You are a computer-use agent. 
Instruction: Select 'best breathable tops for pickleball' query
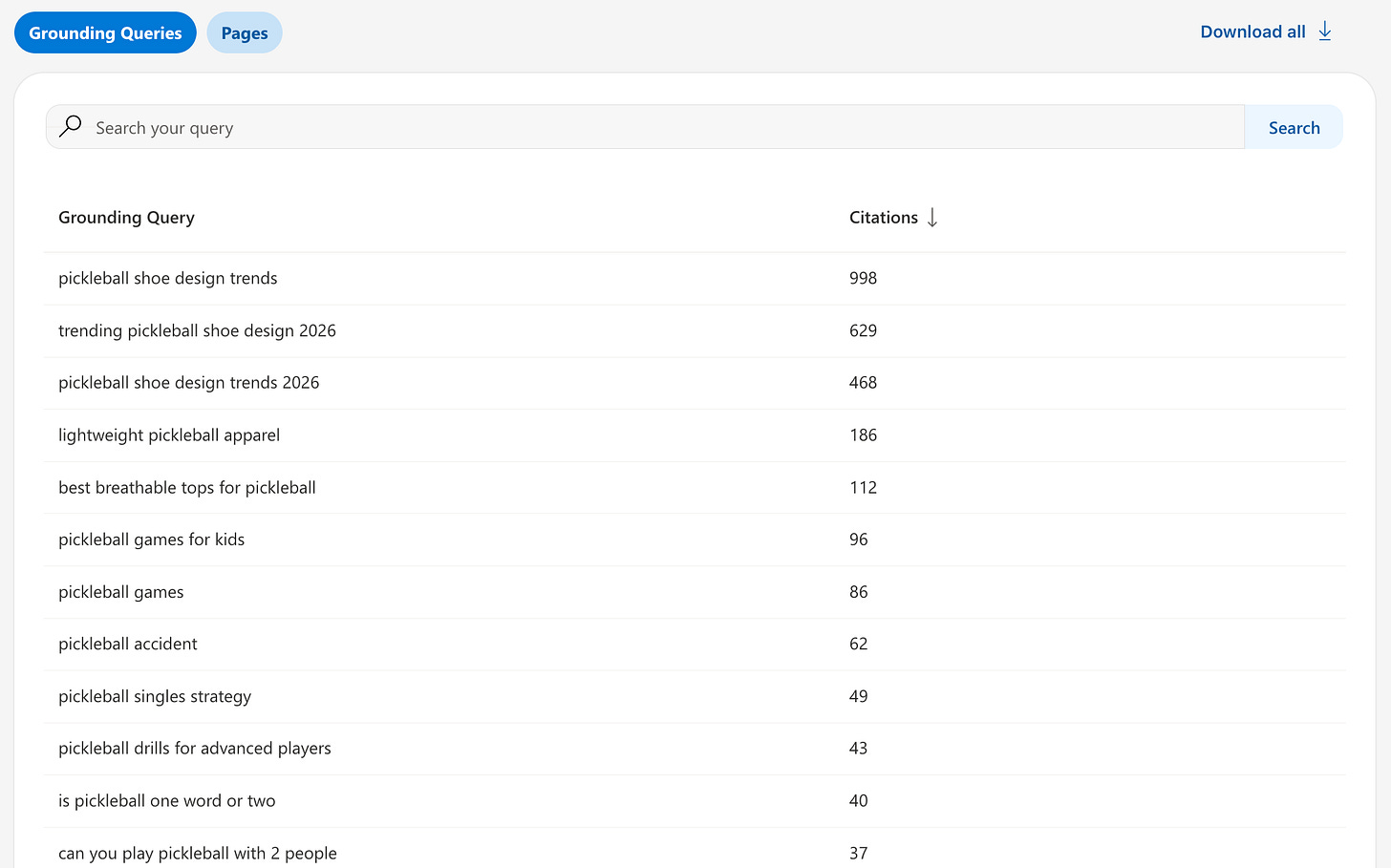pos(186,488)
